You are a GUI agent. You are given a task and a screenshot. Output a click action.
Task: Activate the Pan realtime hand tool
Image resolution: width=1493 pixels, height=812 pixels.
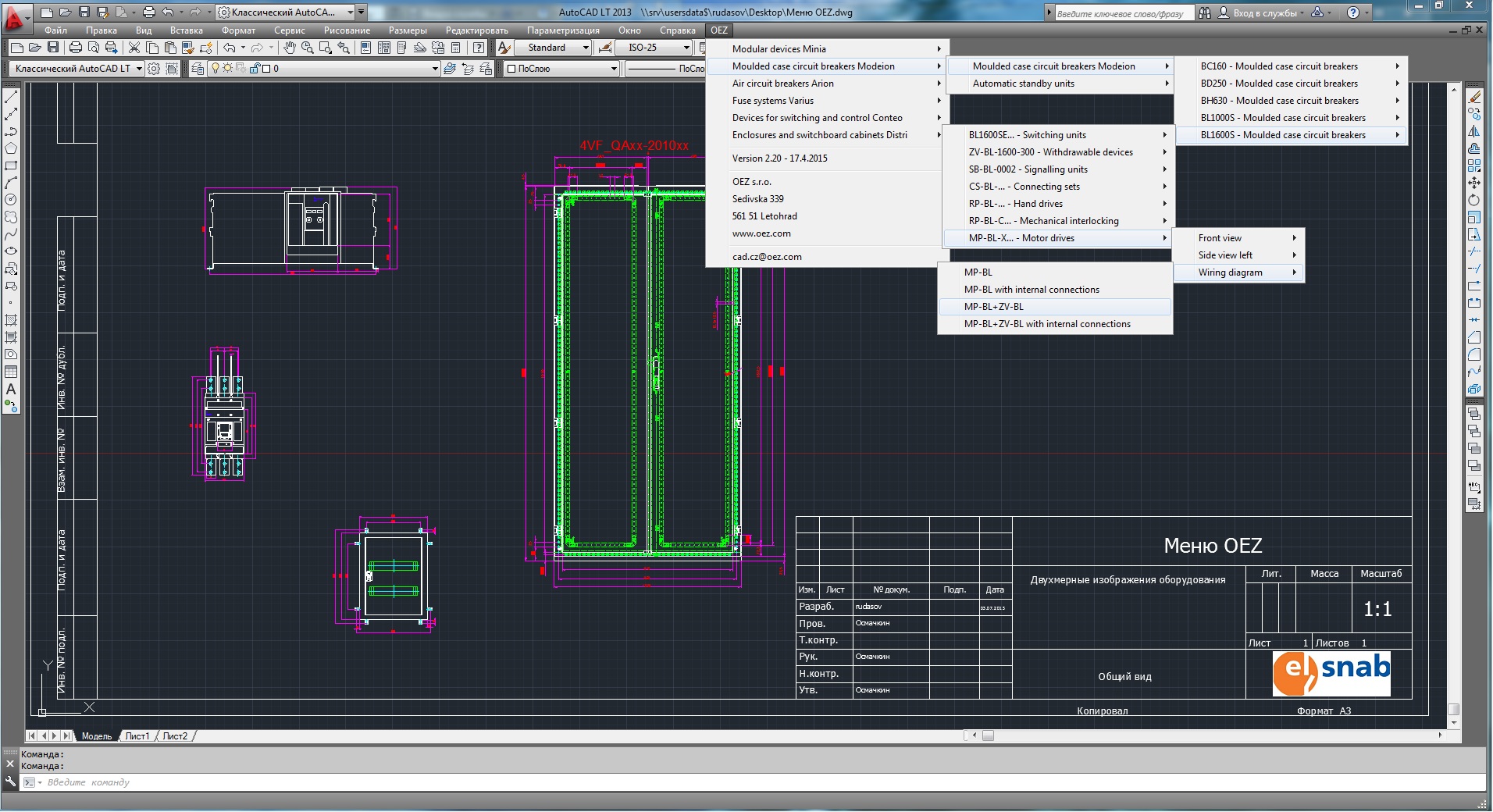[290, 48]
